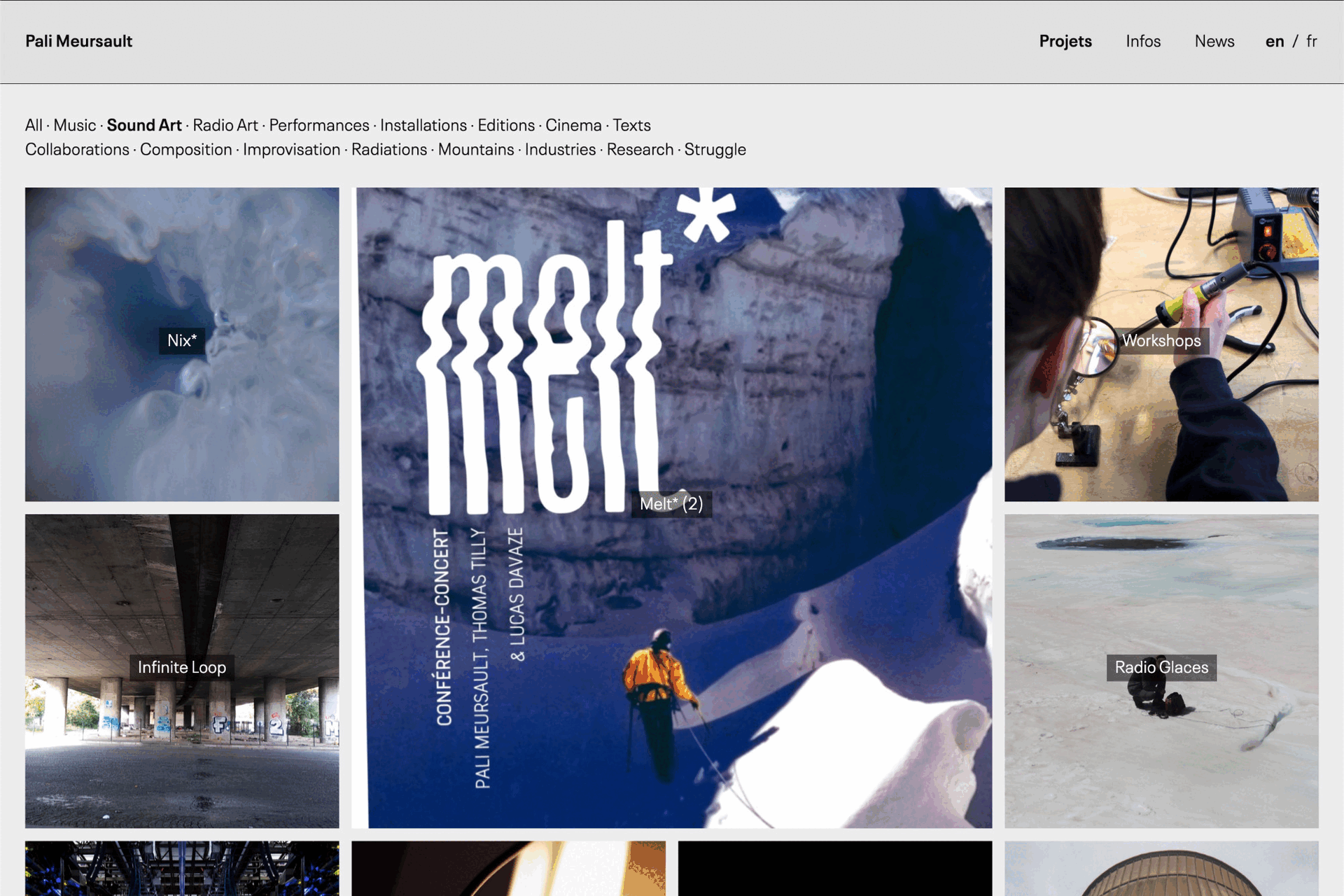1344x896 pixels.
Task: Filter projects by Music
Action: [x=74, y=125]
